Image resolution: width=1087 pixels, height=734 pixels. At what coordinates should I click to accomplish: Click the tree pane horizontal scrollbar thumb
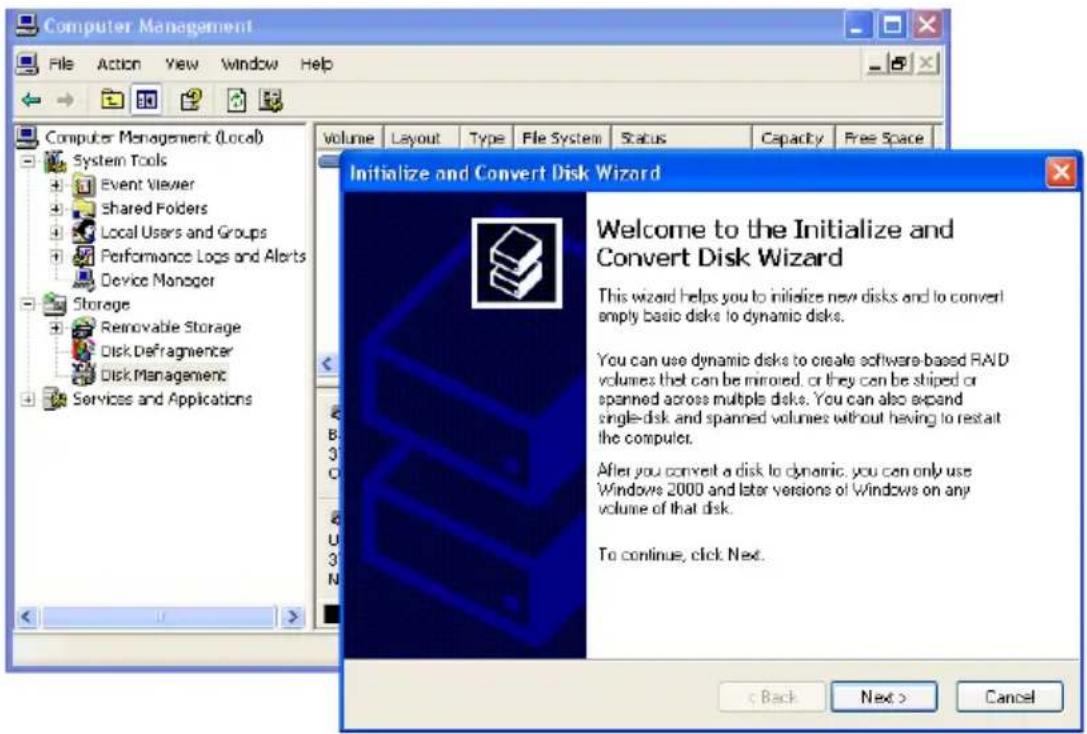click(x=159, y=616)
